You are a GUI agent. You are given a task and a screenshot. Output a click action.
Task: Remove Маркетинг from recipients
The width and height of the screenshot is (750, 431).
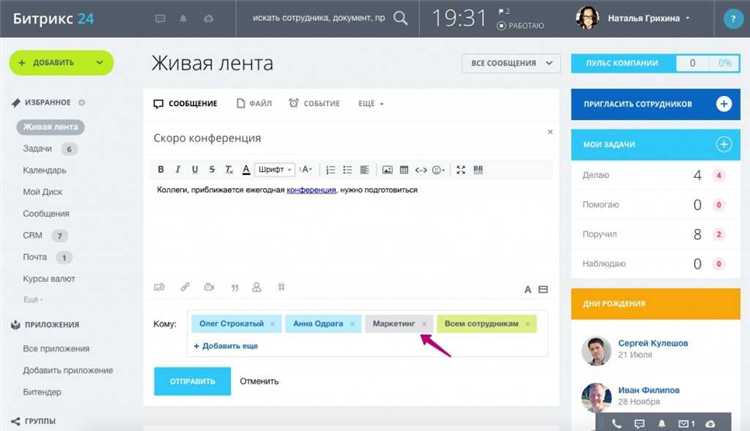[x=424, y=324]
